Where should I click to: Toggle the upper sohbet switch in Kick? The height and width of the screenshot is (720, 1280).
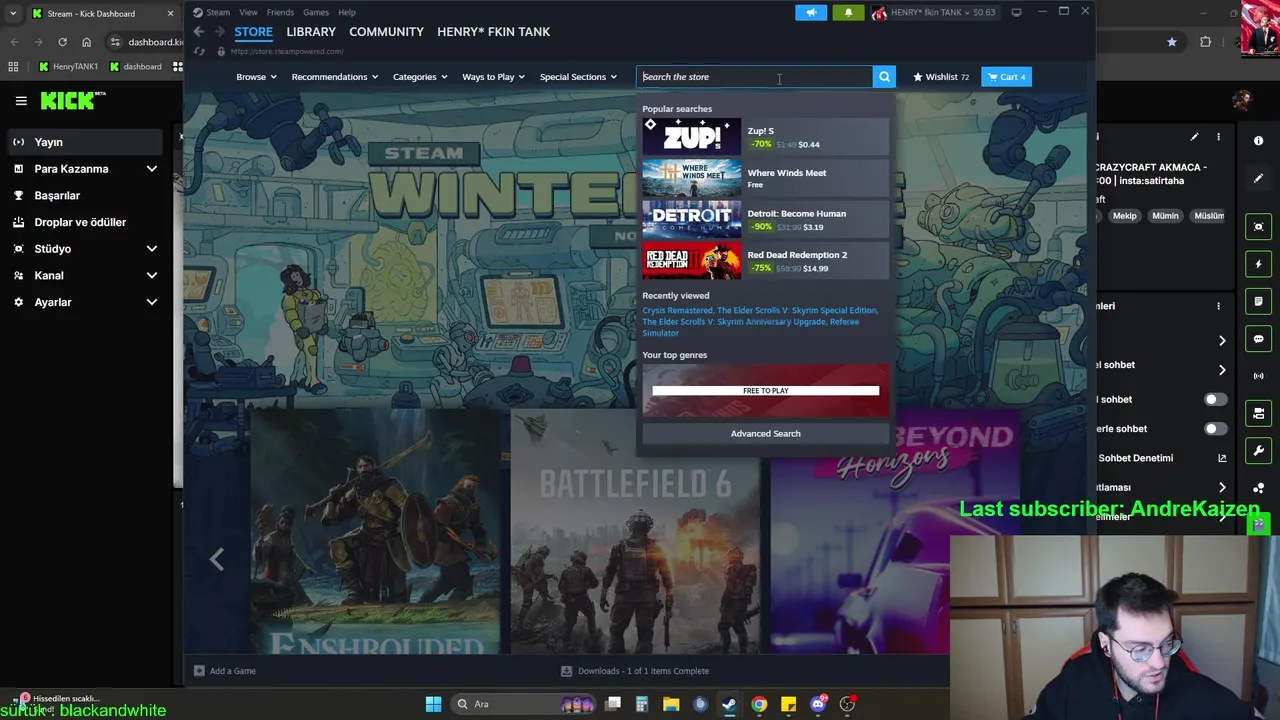pos(1214,399)
